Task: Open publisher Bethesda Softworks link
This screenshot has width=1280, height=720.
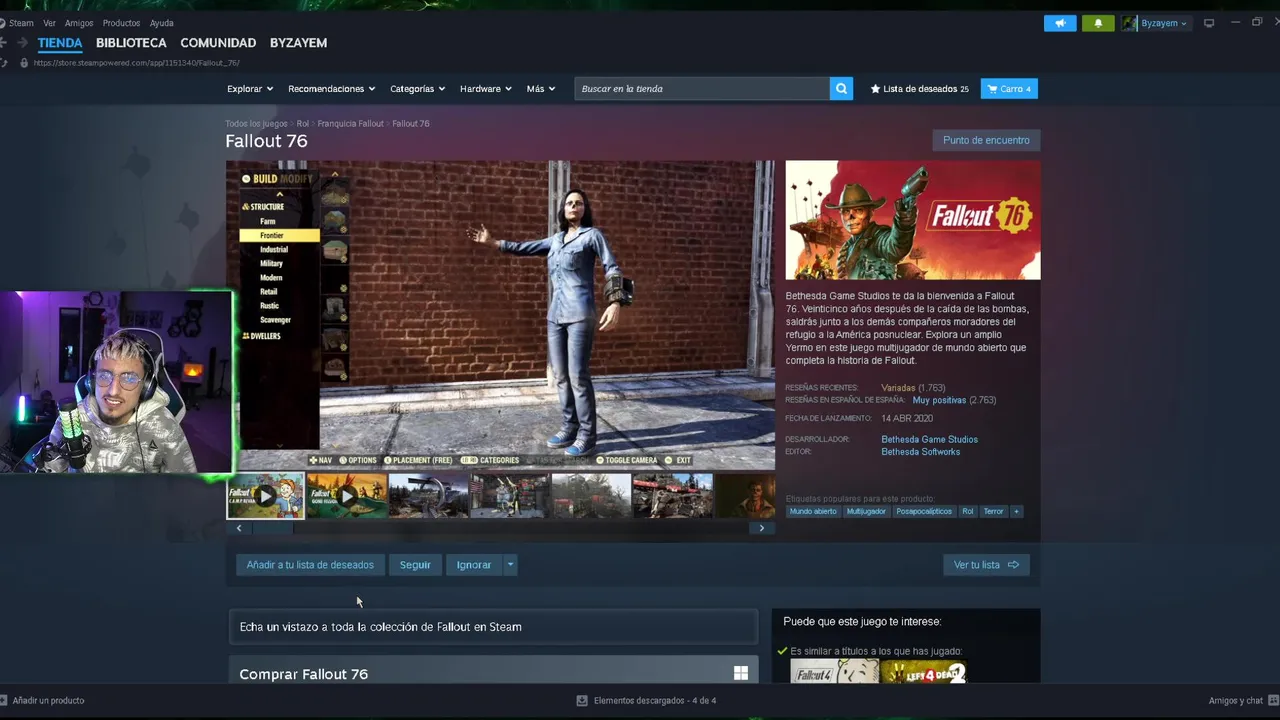Action: point(920,452)
